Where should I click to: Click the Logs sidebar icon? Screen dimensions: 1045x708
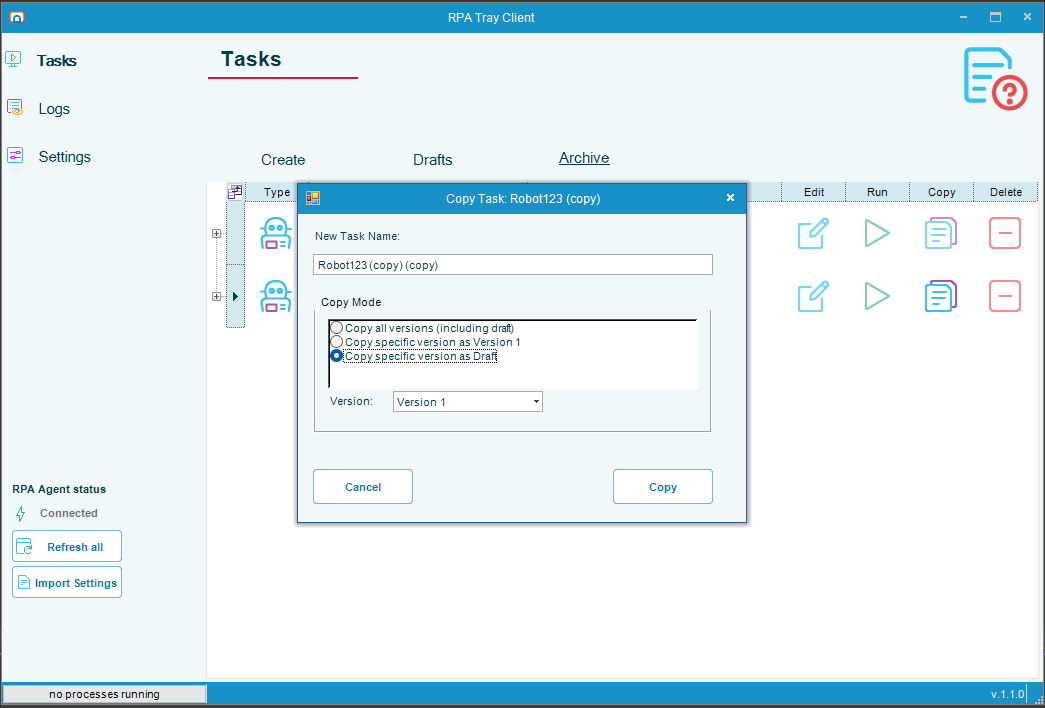coord(15,107)
